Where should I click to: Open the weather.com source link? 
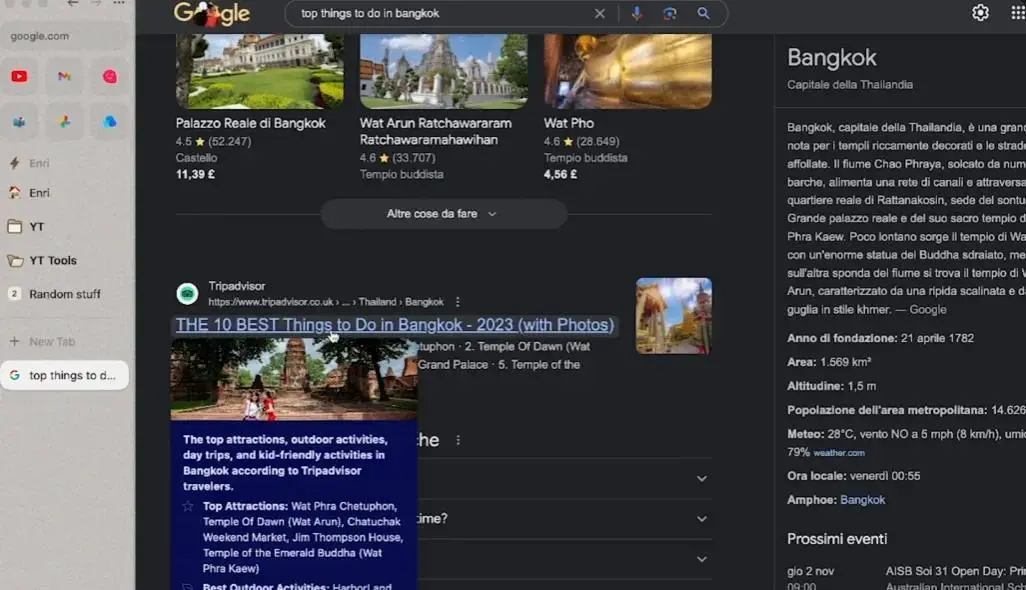point(838,453)
